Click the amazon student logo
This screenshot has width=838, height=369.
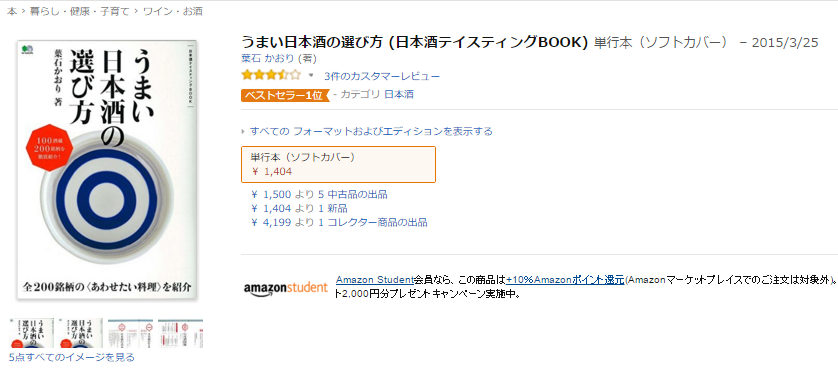point(285,287)
